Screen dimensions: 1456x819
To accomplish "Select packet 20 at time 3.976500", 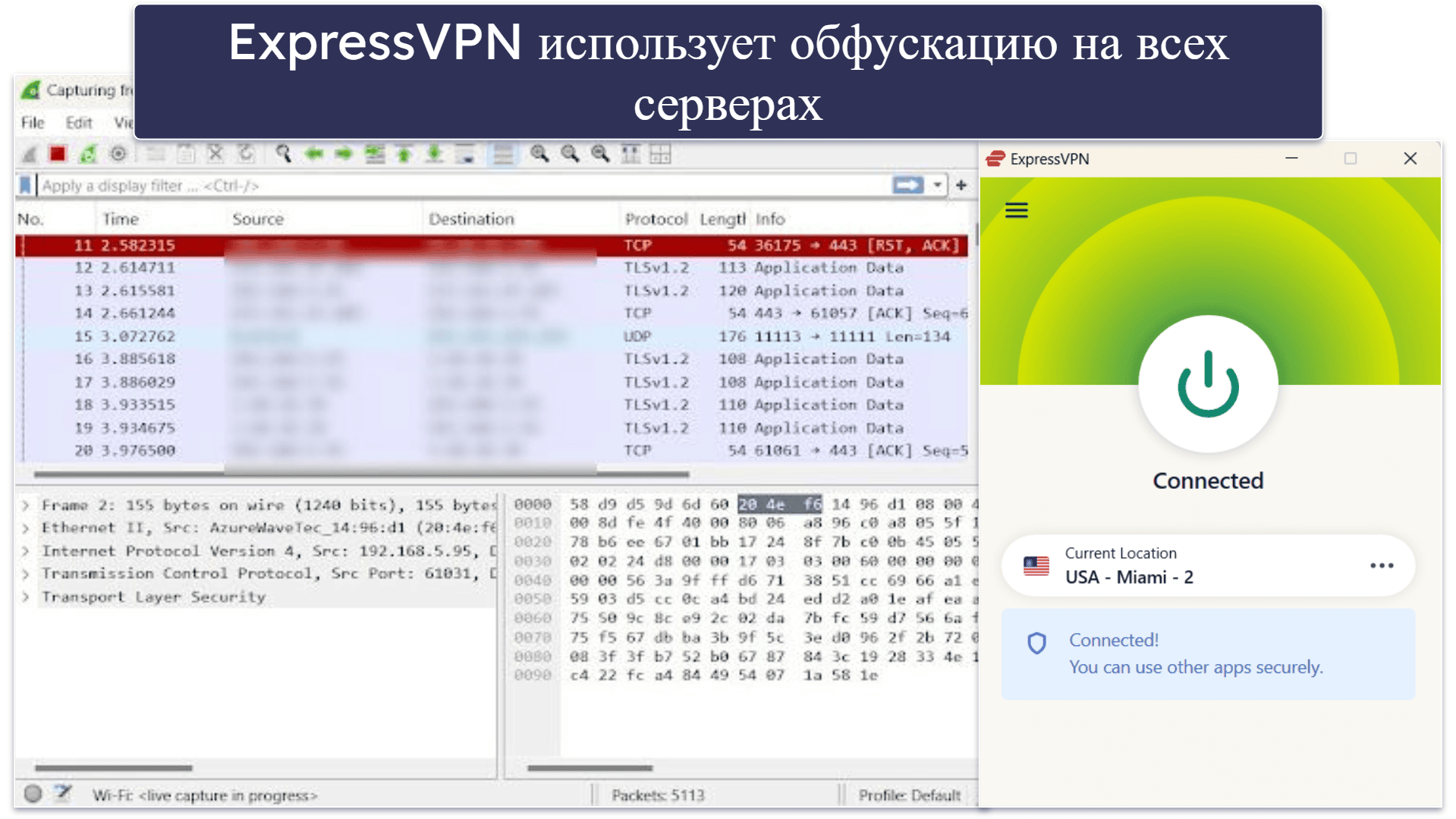I will 492,451.
